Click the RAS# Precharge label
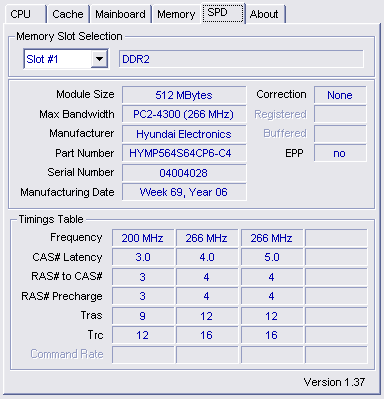 [62, 296]
